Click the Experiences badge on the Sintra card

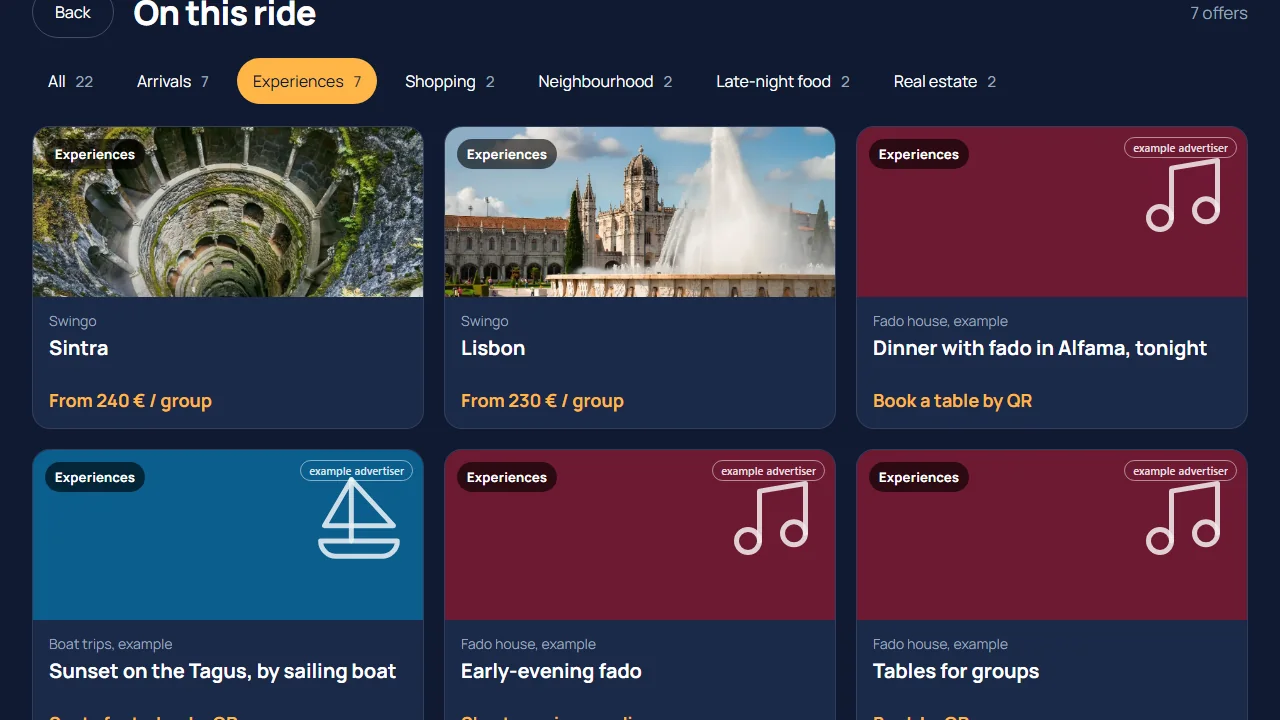point(95,154)
